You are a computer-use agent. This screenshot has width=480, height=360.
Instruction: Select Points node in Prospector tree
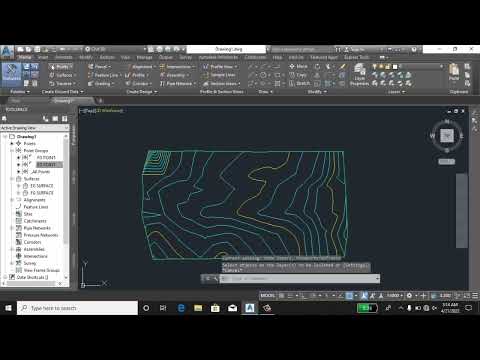[30, 144]
